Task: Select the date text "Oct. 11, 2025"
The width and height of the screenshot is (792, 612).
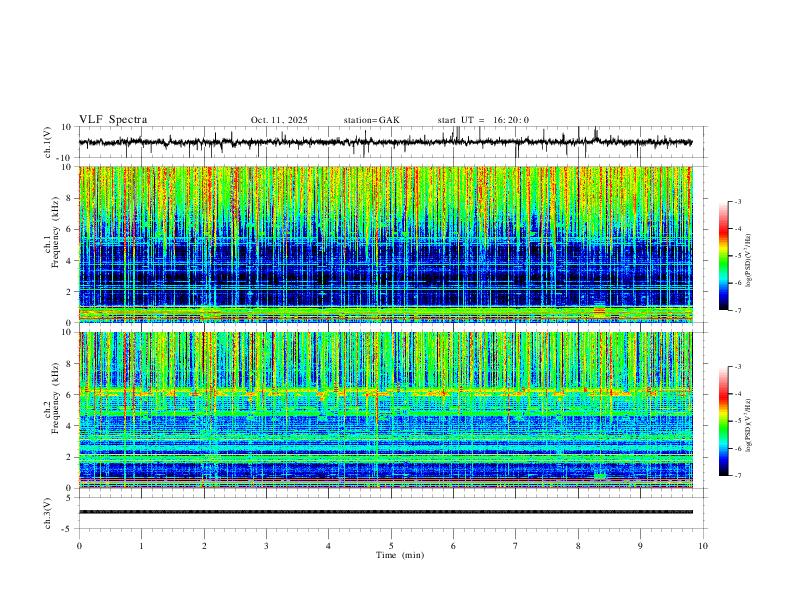Action: pos(279,120)
